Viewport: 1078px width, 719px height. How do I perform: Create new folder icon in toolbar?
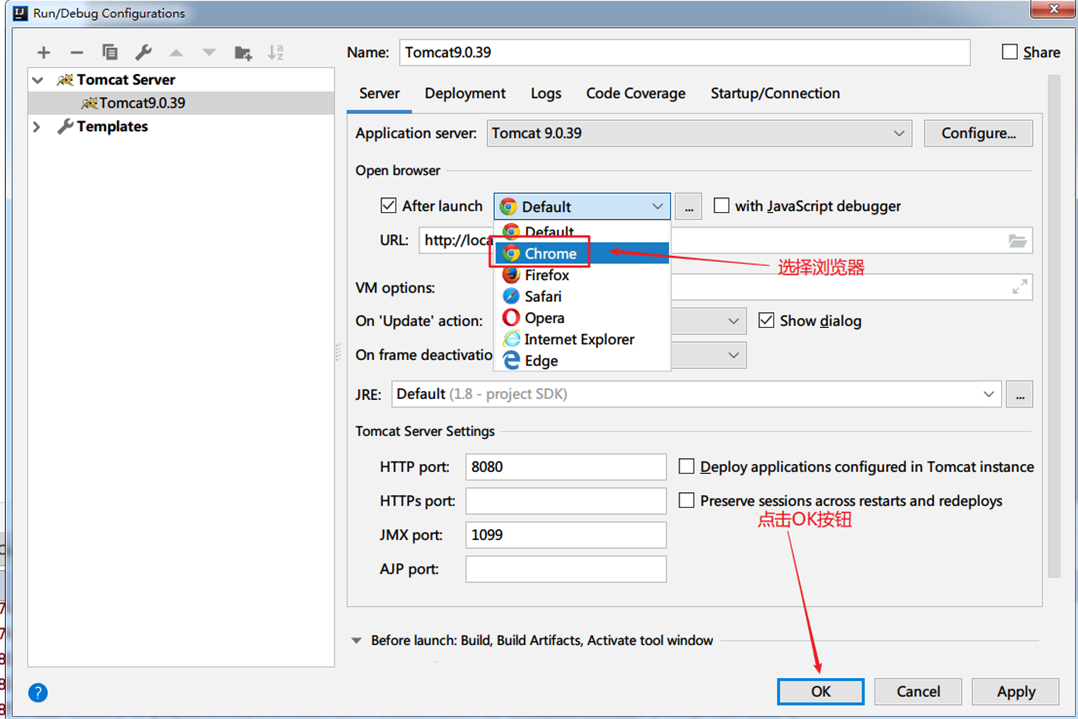coord(243,52)
